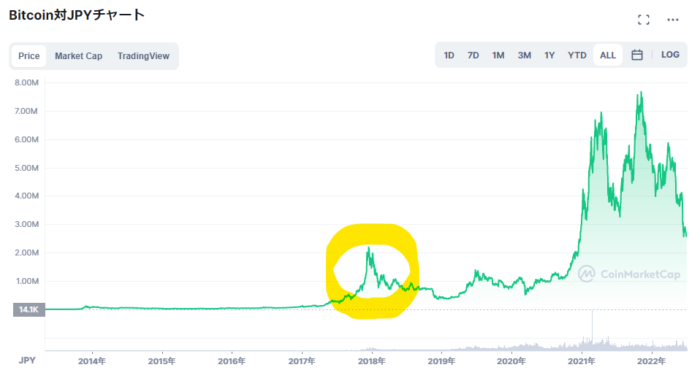Click the 2020年 x-axis label
The height and width of the screenshot is (370, 700).
(x=511, y=361)
